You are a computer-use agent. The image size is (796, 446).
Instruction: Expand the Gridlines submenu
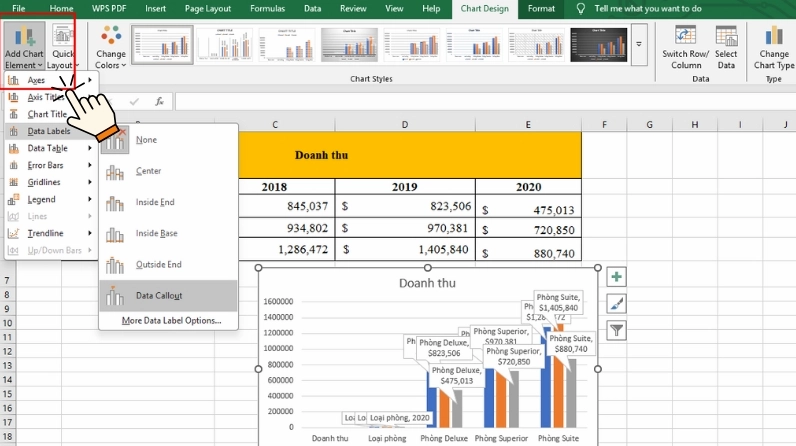click(x=51, y=182)
